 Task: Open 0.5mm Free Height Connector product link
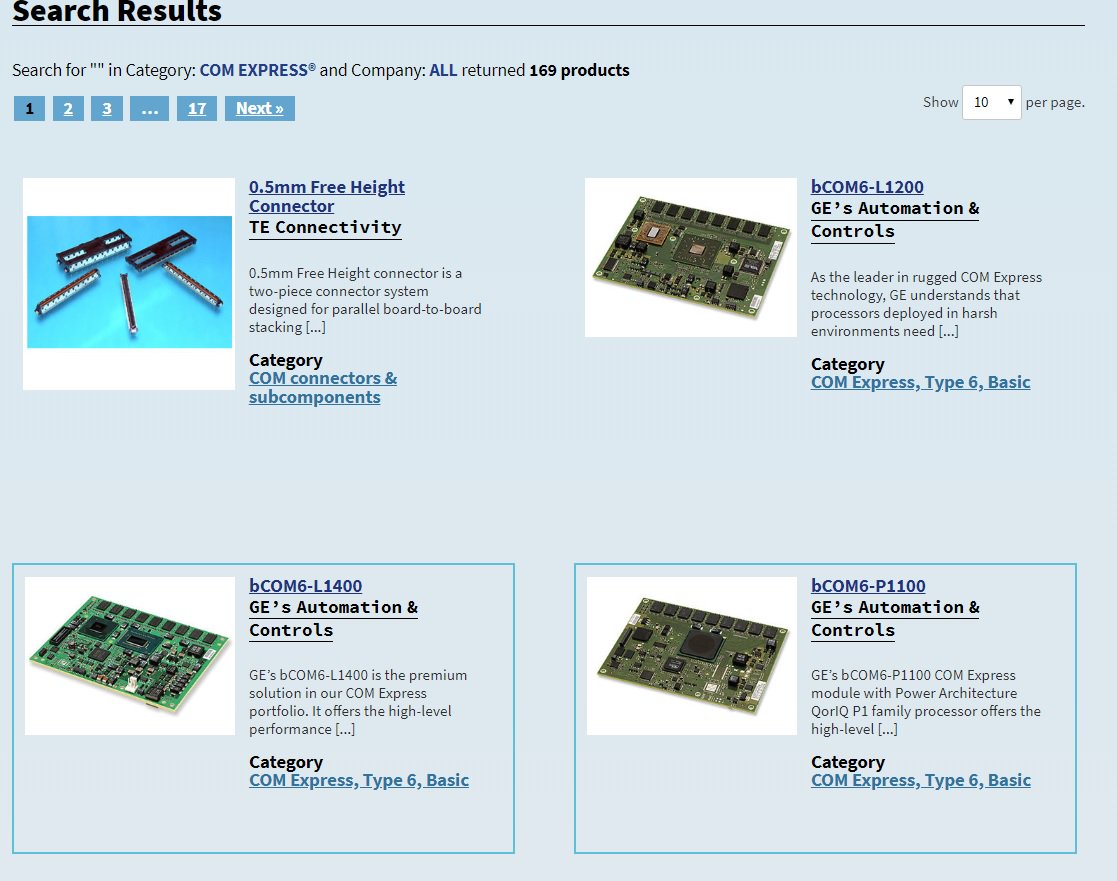[326, 197]
